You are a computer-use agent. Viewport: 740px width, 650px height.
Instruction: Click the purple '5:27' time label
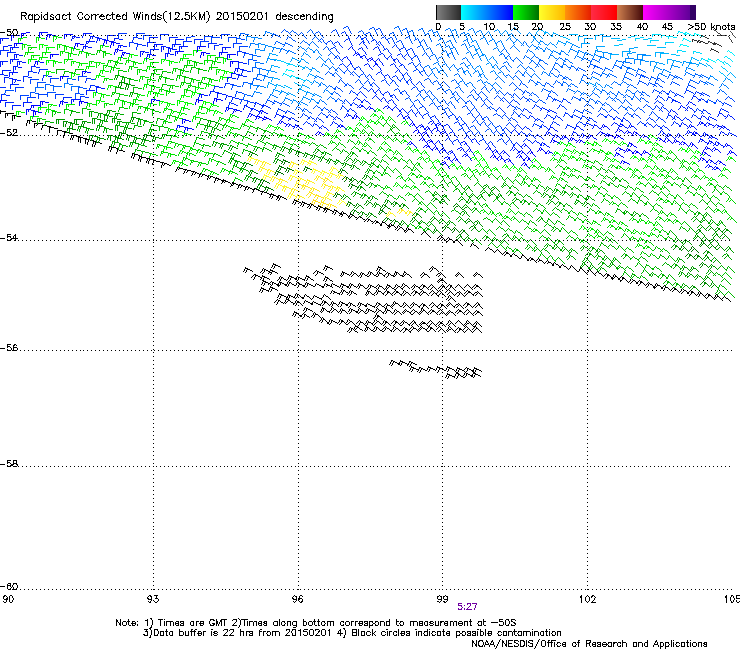(x=467, y=607)
